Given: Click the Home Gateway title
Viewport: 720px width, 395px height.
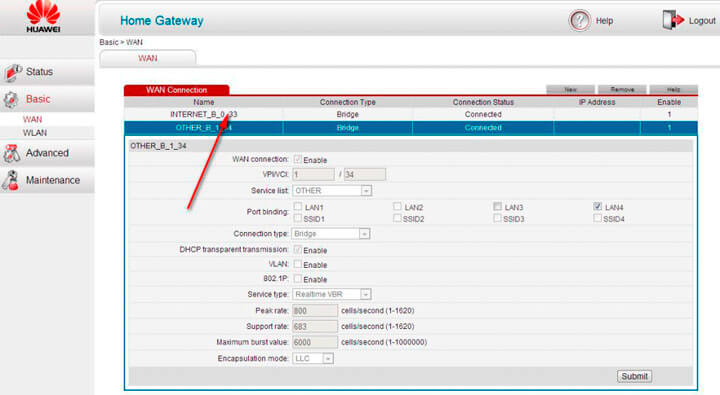Looking at the screenshot, I should point(162,21).
